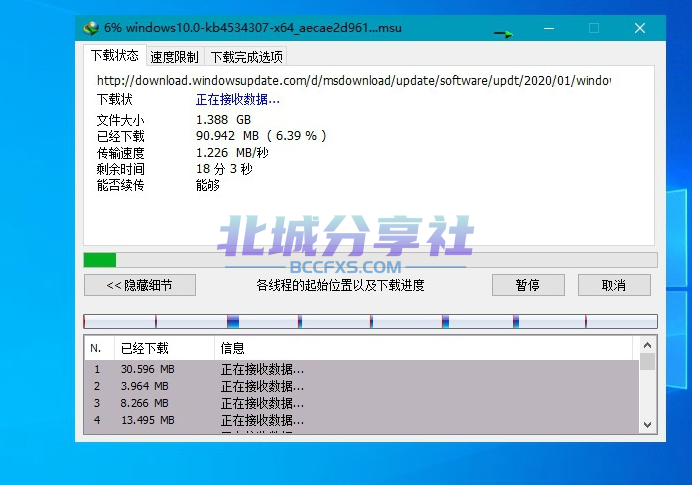Switch to the 下载状态 tab
Image resolution: width=692 pixels, height=485 pixels.
pyautogui.click(x=114, y=56)
